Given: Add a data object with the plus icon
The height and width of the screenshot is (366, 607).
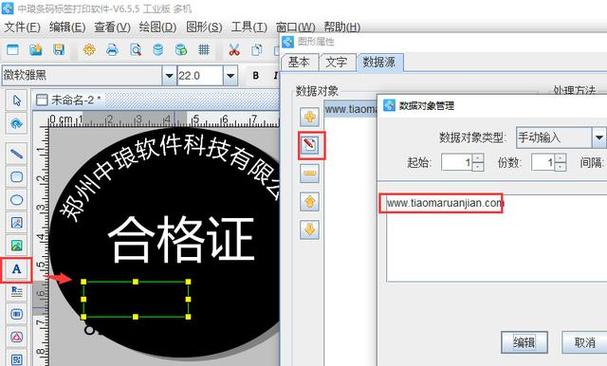Looking at the screenshot, I should pyautogui.click(x=310, y=117).
